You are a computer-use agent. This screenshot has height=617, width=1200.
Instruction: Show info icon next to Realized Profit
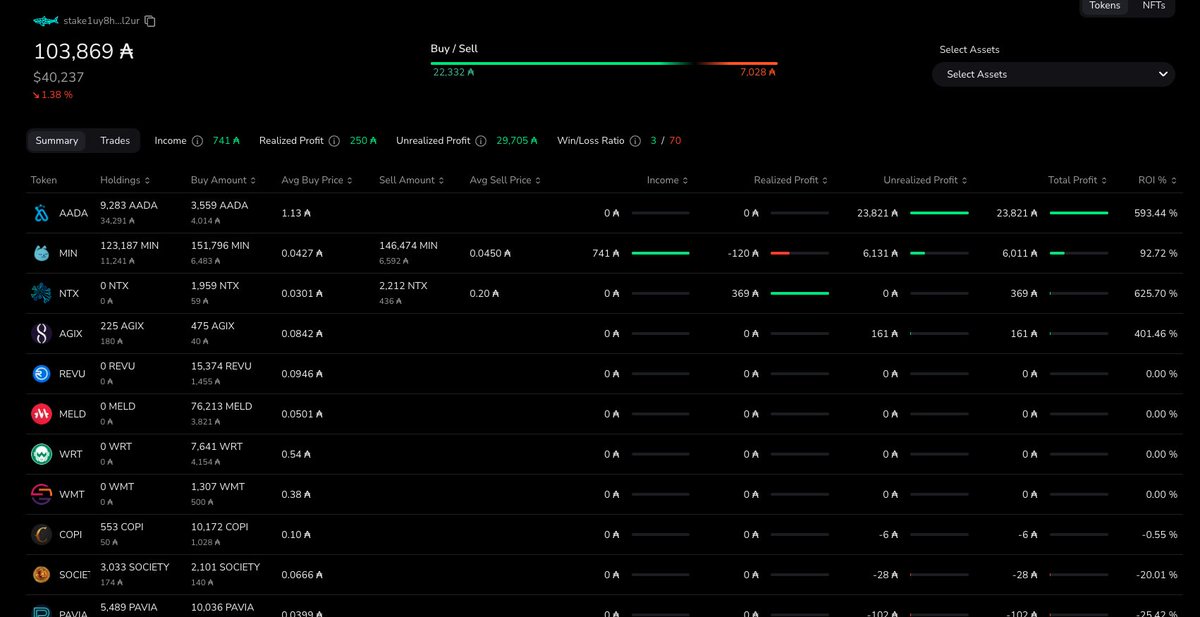tap(334, 141)
